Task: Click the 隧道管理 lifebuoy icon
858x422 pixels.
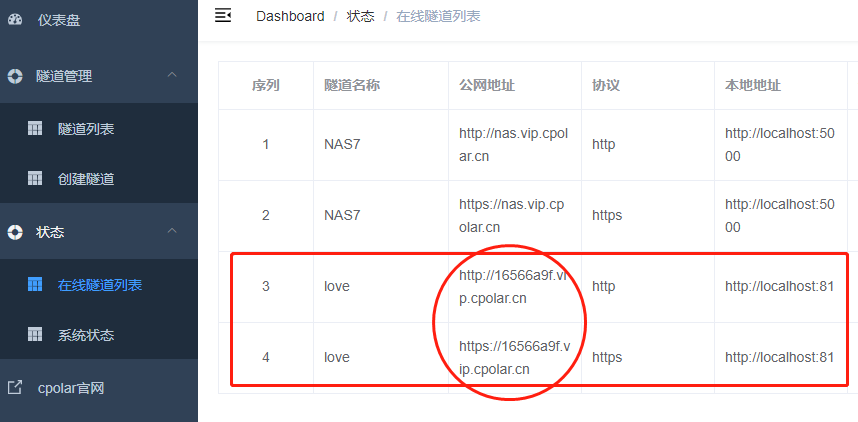Action: pyautogui.click(x=15, y=76)
